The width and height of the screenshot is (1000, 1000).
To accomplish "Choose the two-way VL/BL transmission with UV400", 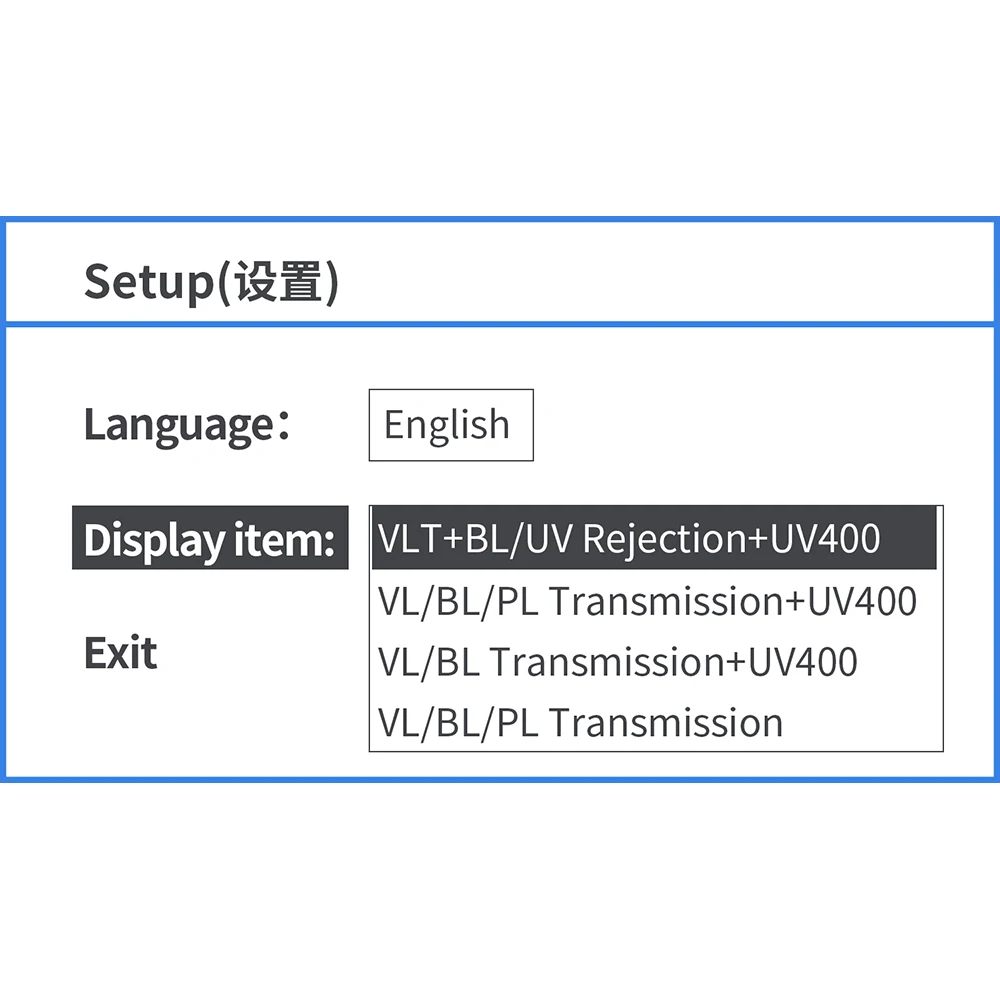I will coord(618,662).
